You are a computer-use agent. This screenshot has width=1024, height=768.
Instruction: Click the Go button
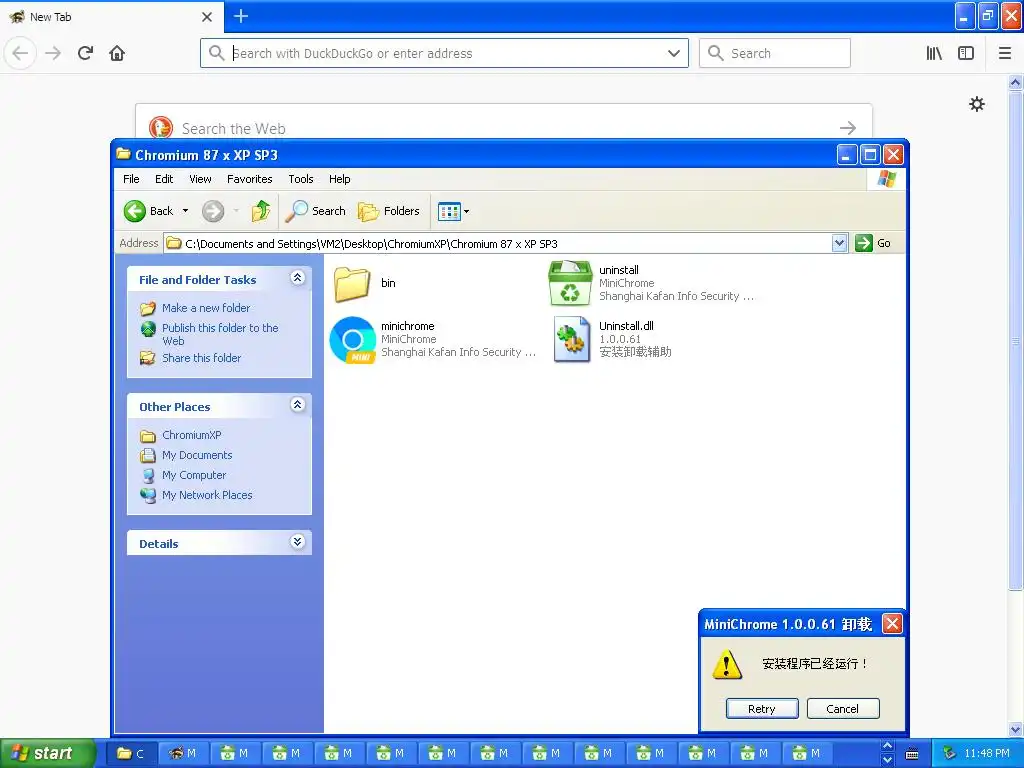873,243
